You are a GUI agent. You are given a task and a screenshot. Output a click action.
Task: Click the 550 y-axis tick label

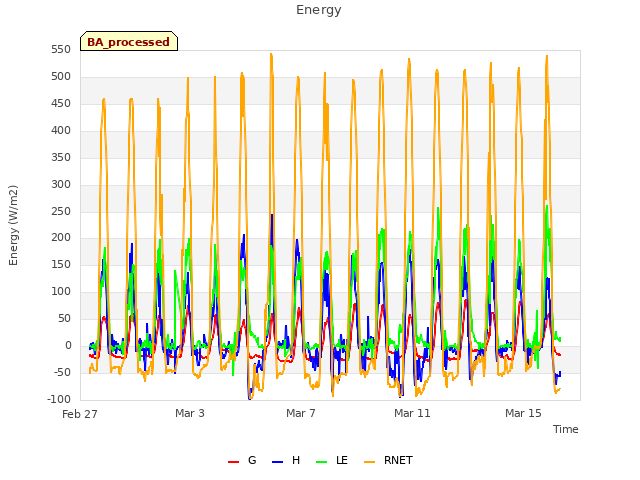[x=61, y=49]
